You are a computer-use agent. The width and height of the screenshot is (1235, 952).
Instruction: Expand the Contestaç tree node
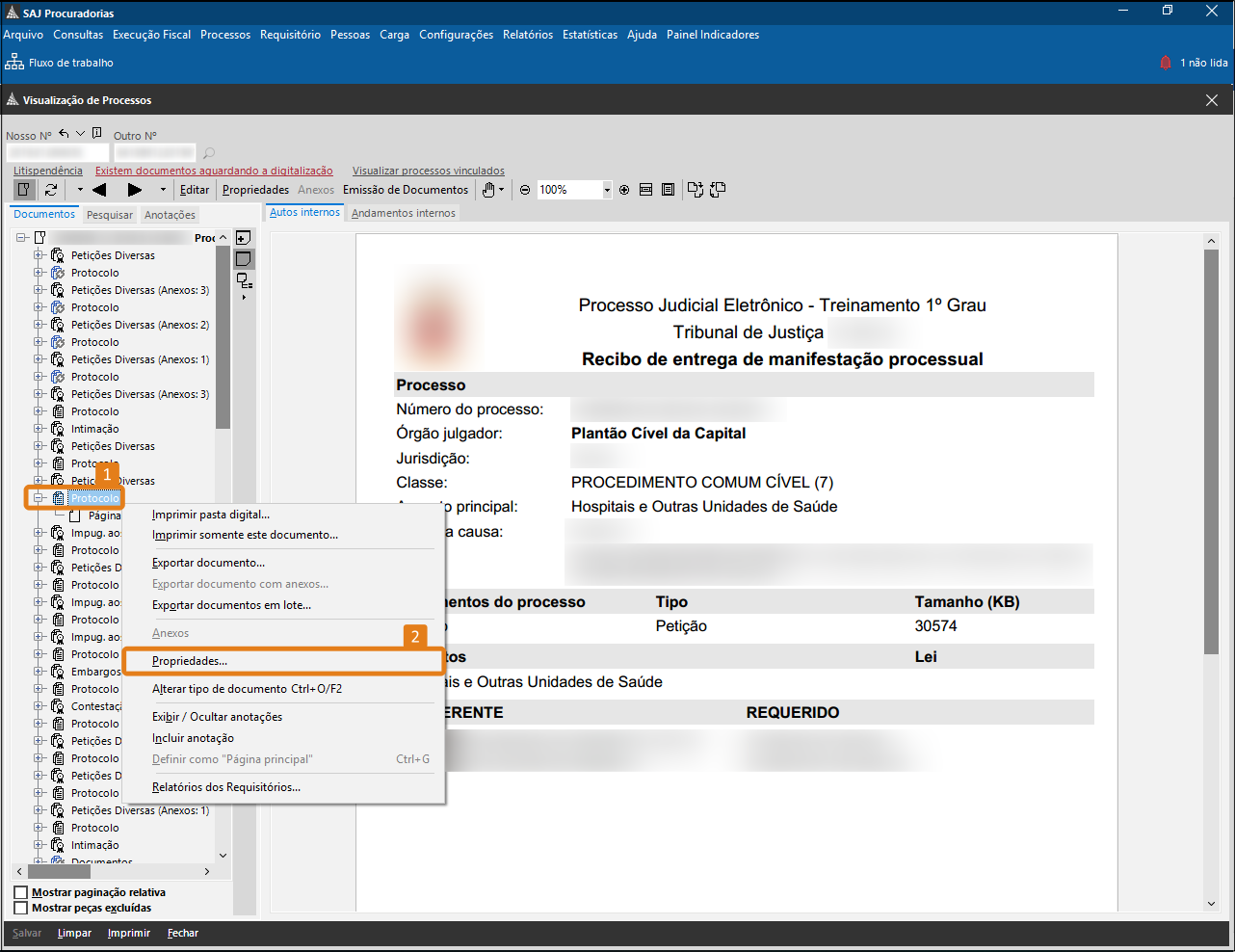click(x=39, y=706)
